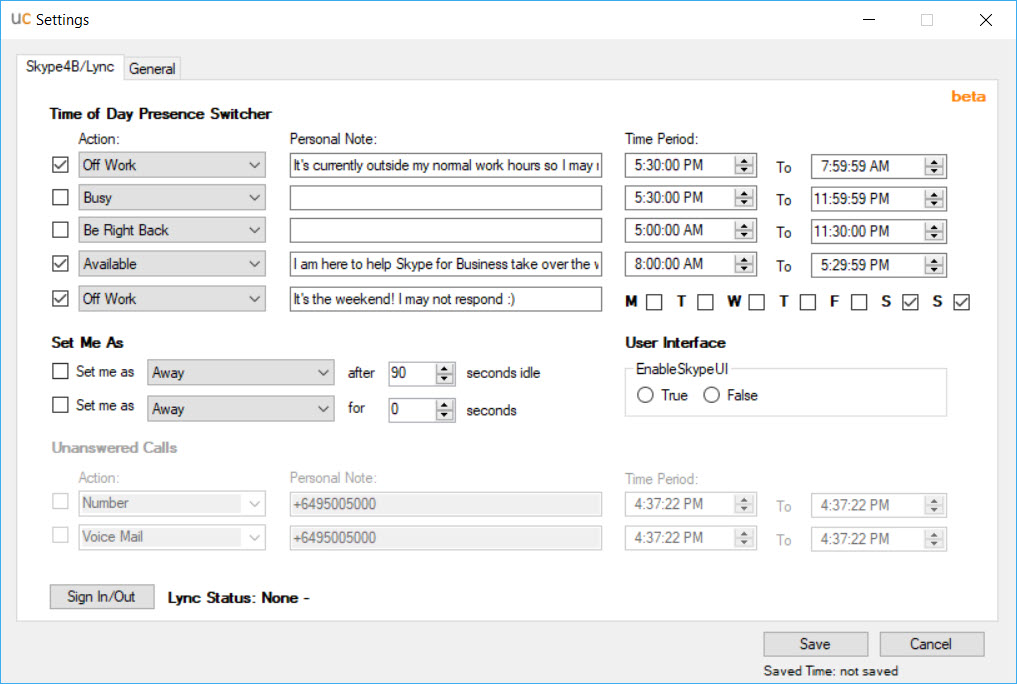Screen dimensions: 1017x684
Task: Enable 'Set me as' after idle checkbox
Action: point(60,371)
